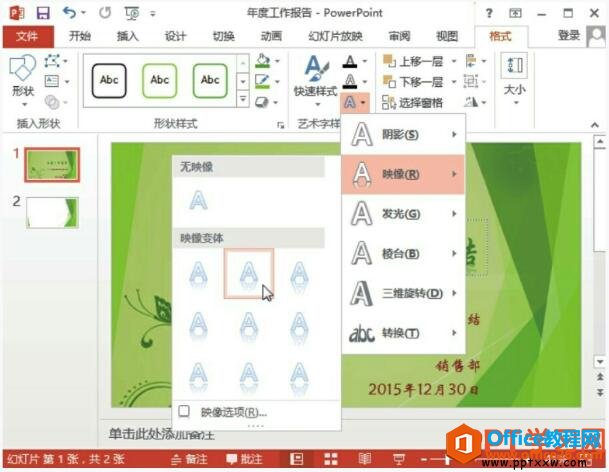Click the Undo arrow icon
Screen dimensions: 609x472
pos(69,13)
